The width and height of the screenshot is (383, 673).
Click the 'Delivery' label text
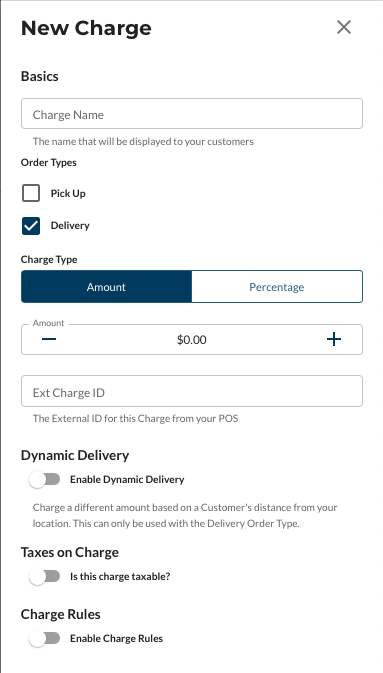click(x=70, y=226)
